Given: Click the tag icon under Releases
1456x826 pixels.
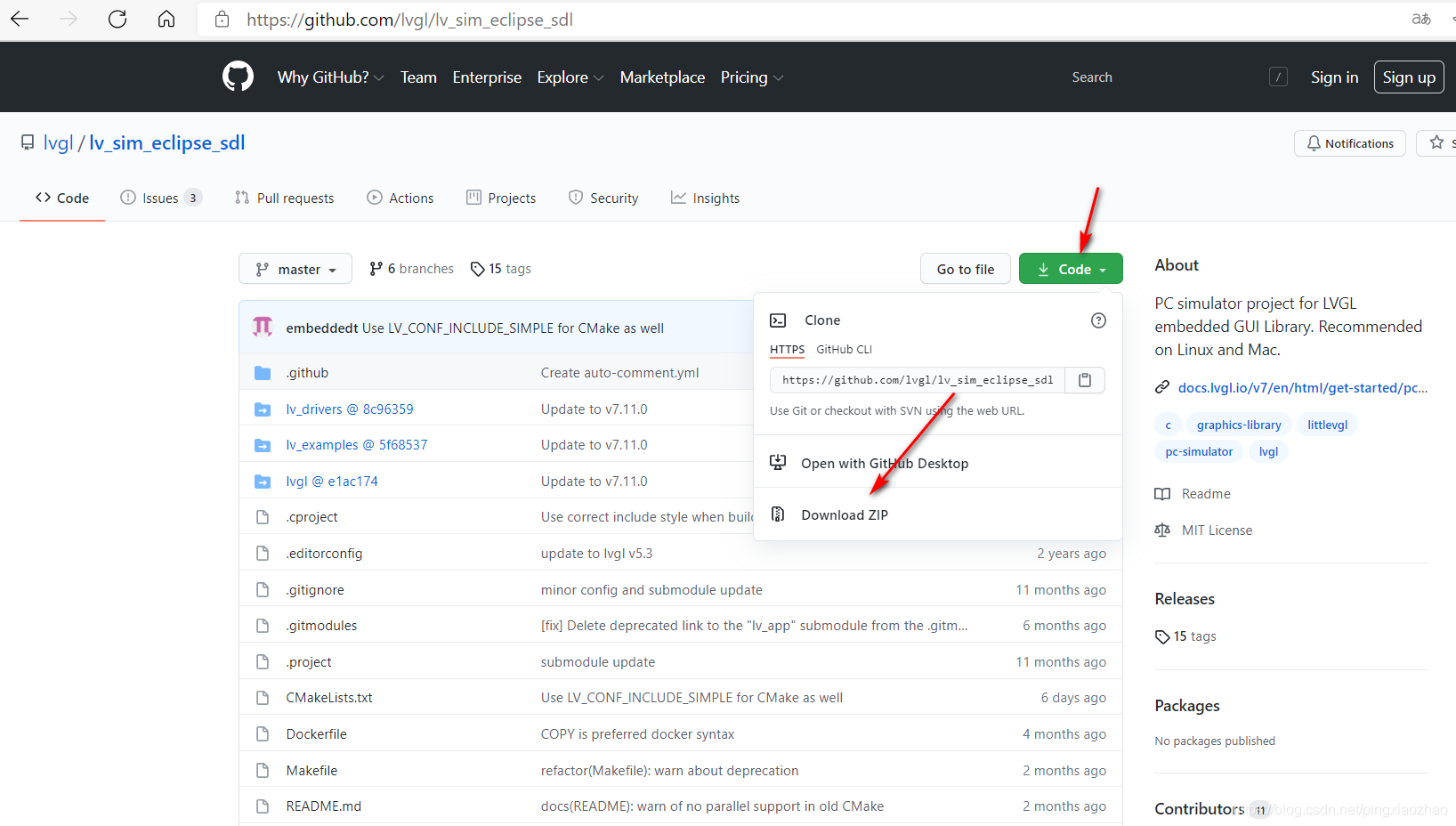Looking at the screenshot, I should (x=1162, y=636).
